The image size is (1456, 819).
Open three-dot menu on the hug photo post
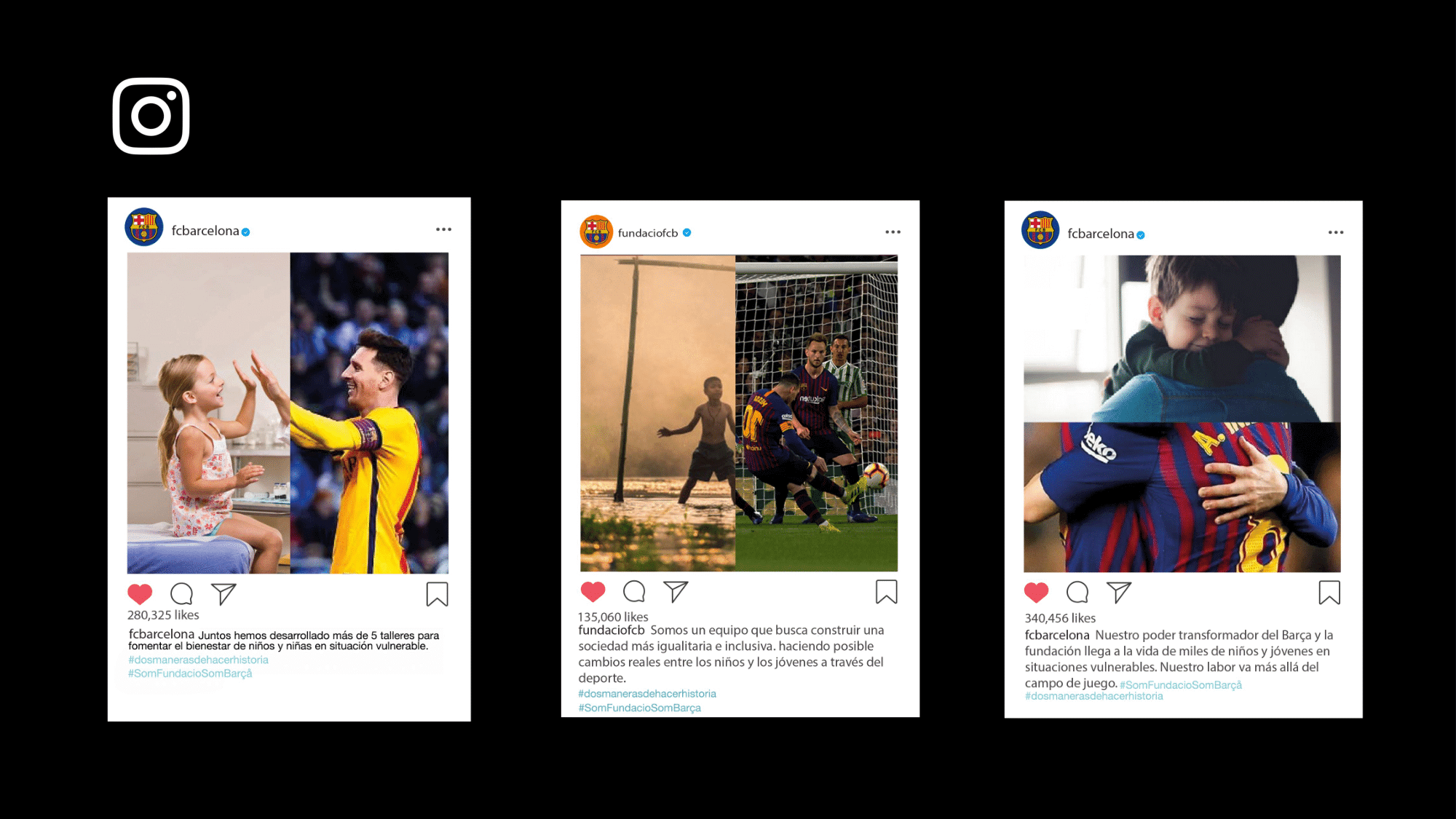(1336, 232)
